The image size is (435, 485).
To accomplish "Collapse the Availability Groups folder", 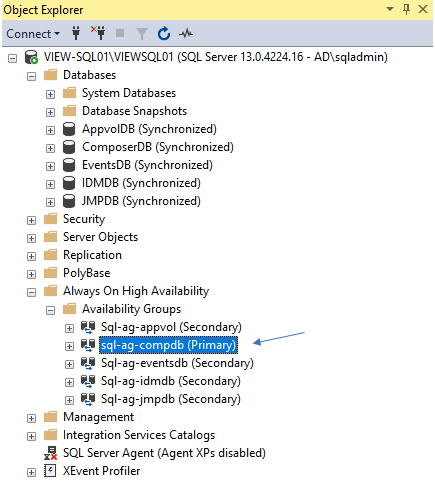I will [50, 310].
